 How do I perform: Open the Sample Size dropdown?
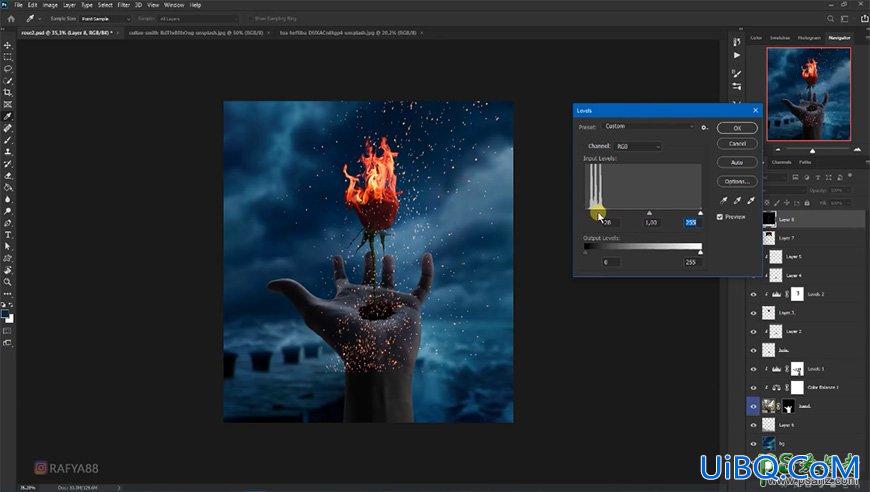coord(105,19)
